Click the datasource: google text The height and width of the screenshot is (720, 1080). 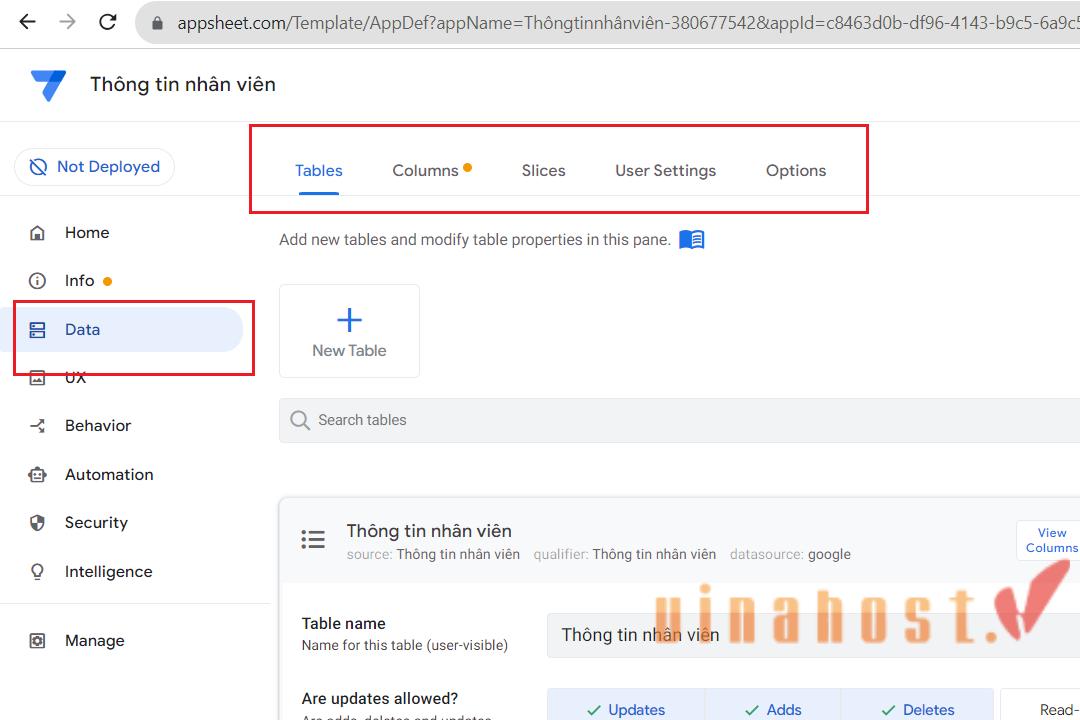pyautogui.click(x=790, y=555)
